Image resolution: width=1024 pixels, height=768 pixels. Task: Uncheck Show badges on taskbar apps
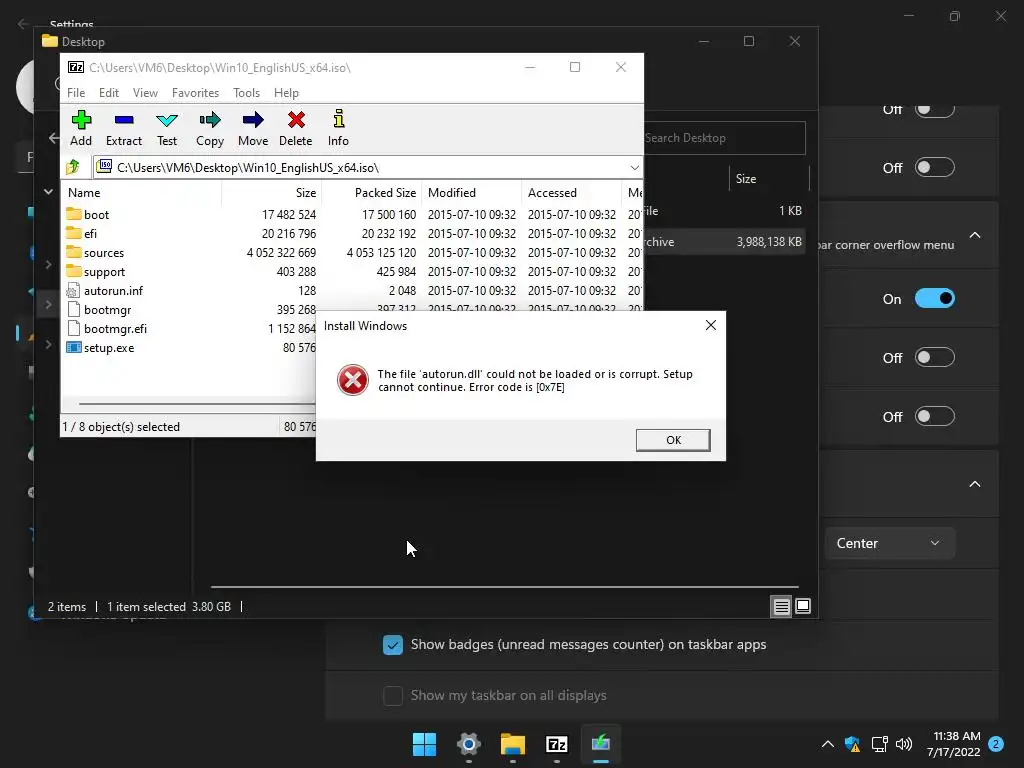(392, 645)
